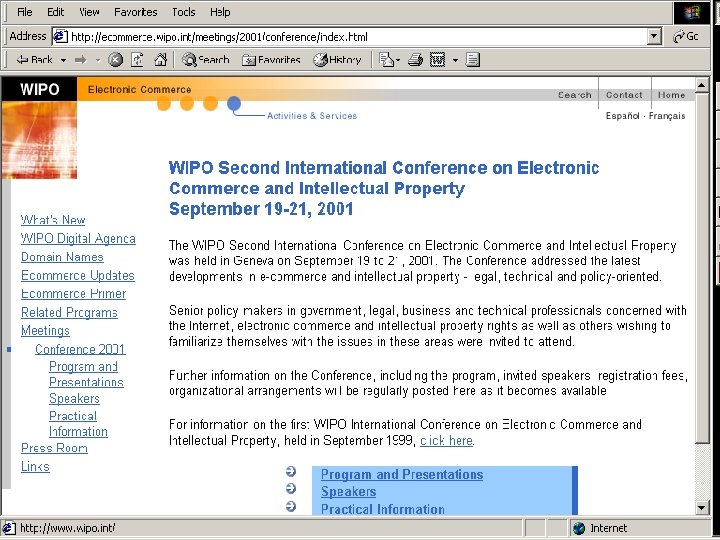The image size is (720, 540).
Task: Open the Favorites menu
Action: pyautogui.click(x=135, y=12)
